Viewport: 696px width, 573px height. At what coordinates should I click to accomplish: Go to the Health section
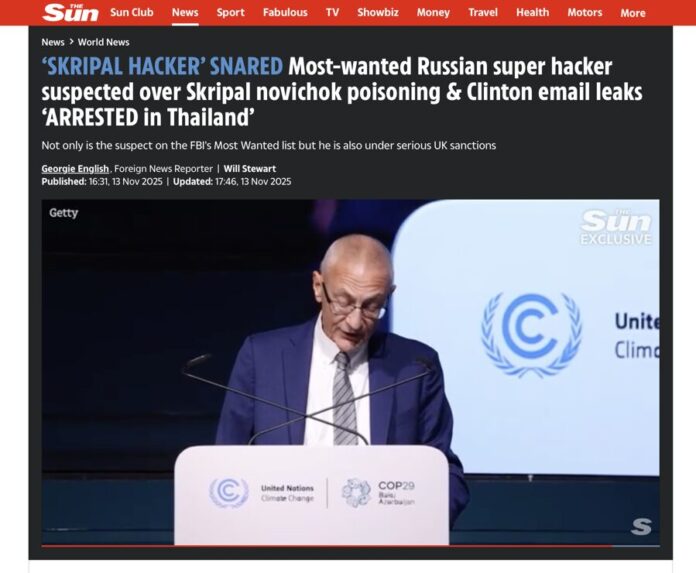point(533,12)
